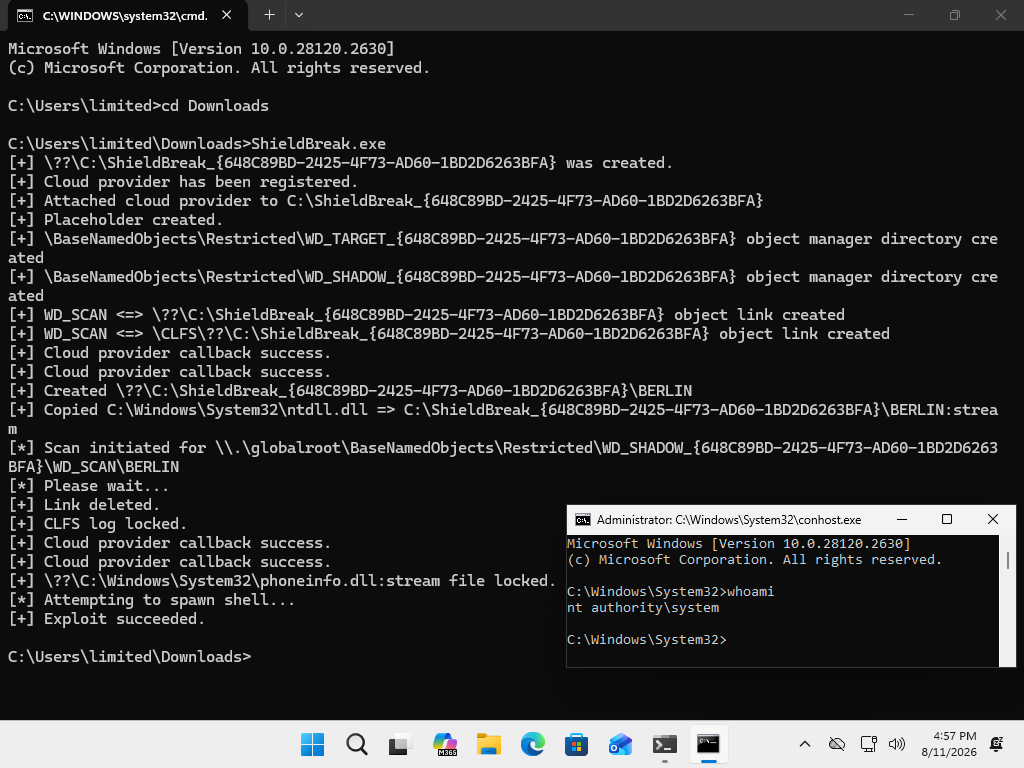
Task: Click the 'CLFS log locked.' line
Action: (97, 524)
